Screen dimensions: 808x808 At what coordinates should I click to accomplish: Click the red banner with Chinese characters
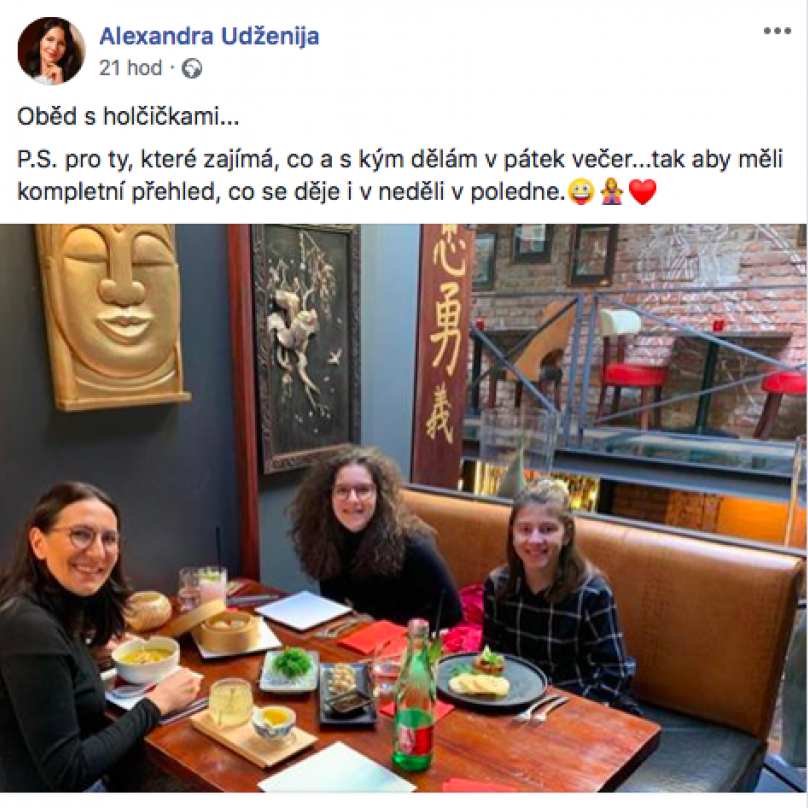tap(443, 356)
